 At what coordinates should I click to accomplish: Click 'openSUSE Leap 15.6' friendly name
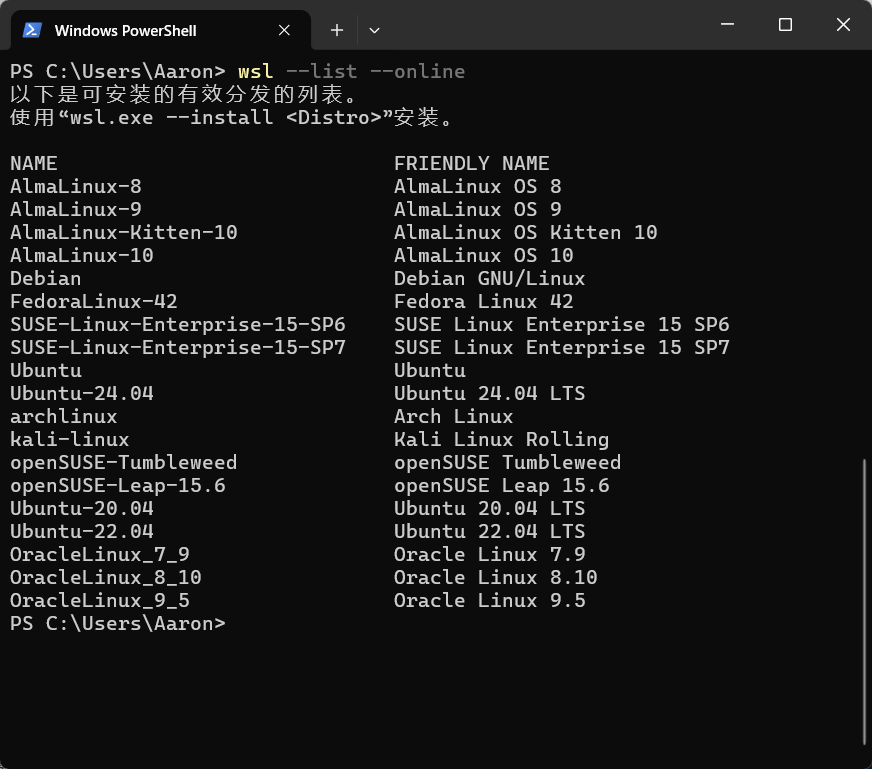502,486
